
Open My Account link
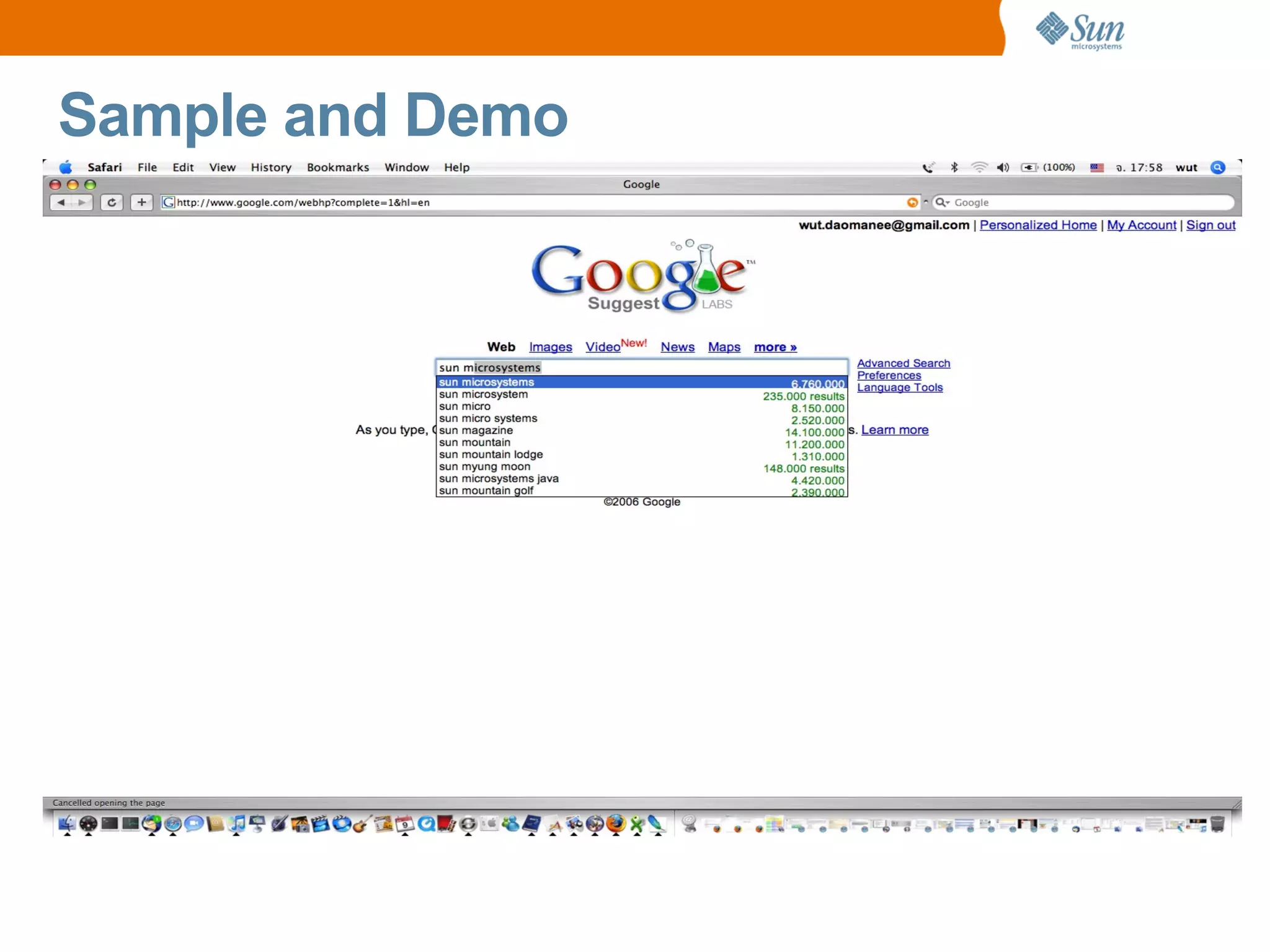[x=1142, y=225]
